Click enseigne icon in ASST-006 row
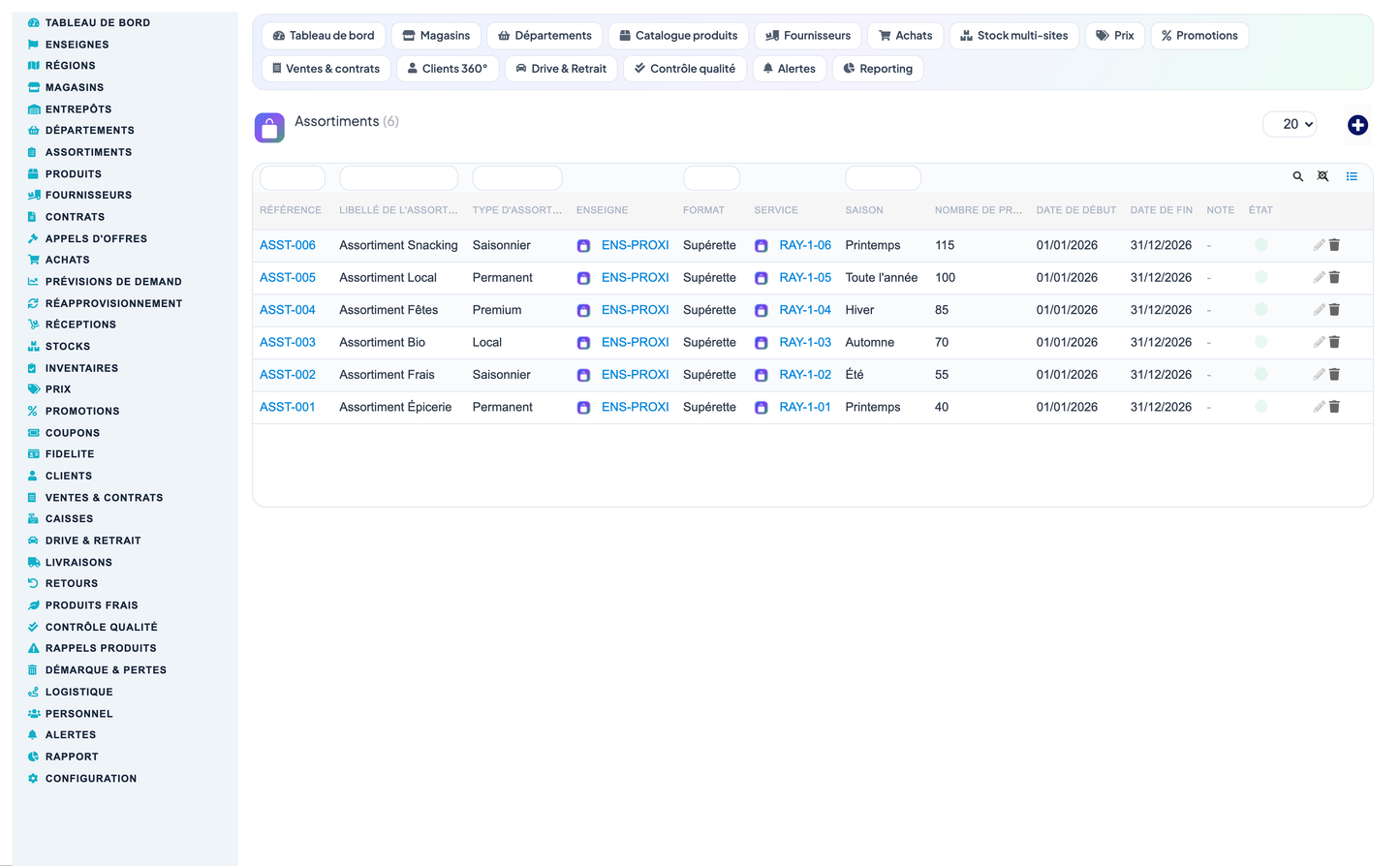 click(583, 246)
